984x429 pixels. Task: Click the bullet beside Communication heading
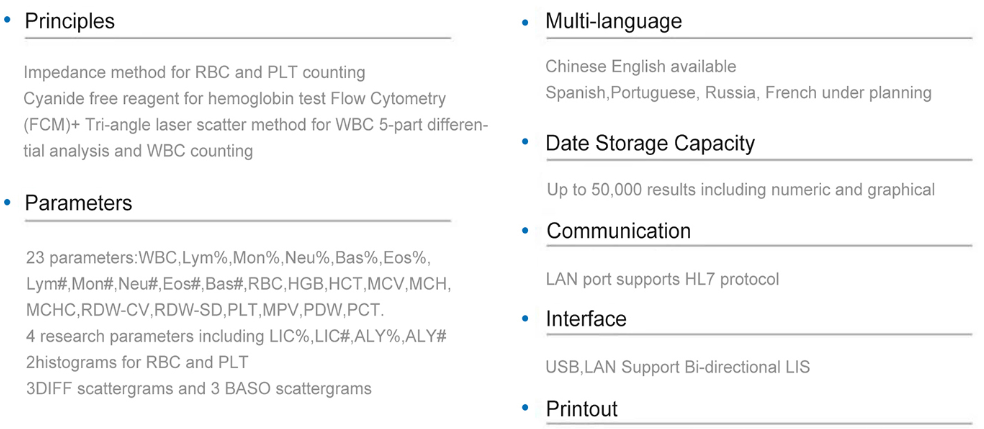click(x=526, y=230)
